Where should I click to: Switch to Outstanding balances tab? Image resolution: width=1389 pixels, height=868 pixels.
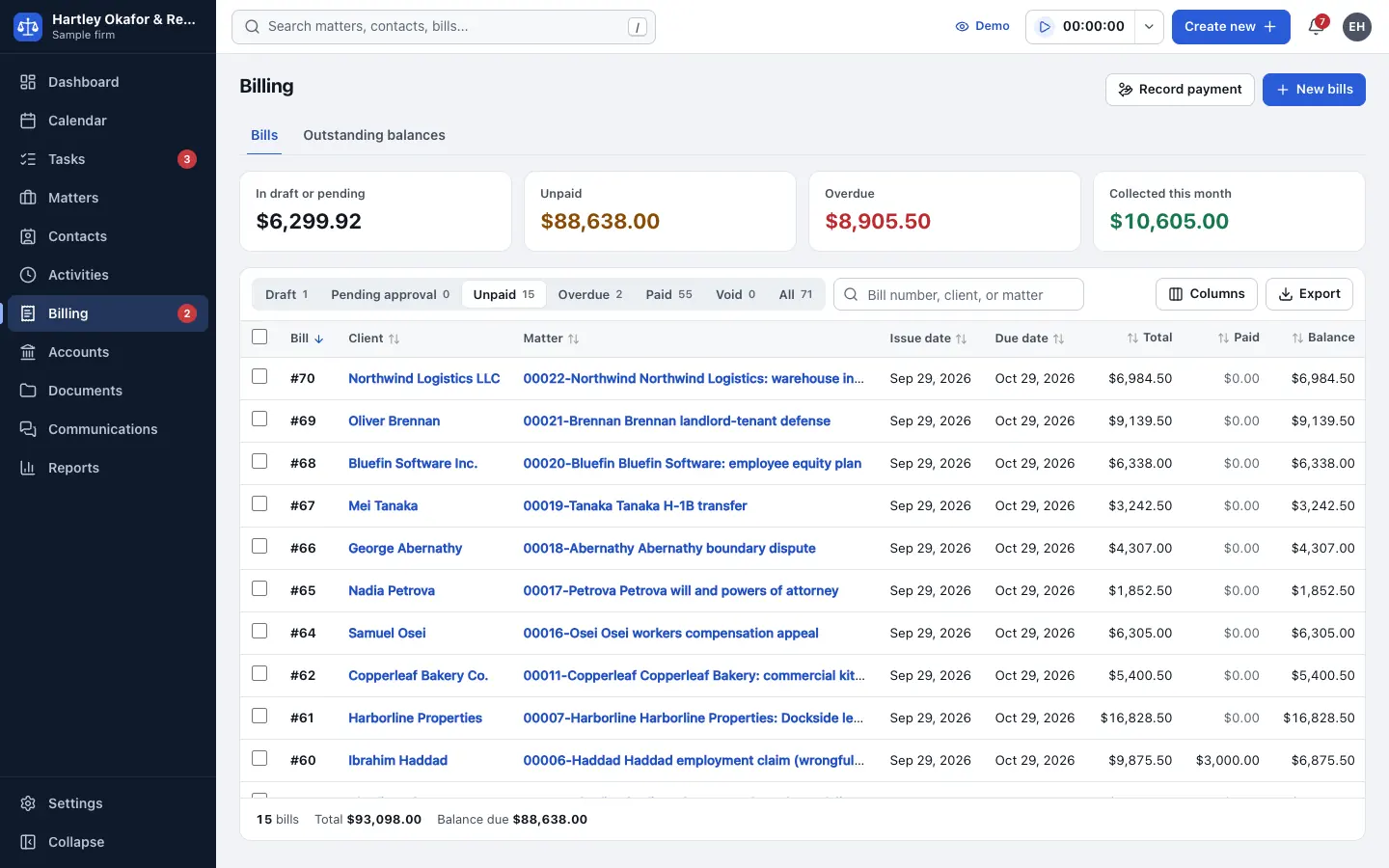coord(374,135)
